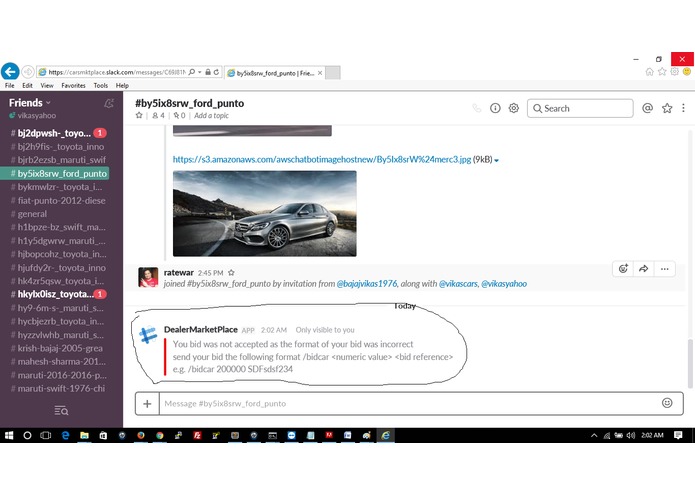Show hidden tray icons chevron
The width and height of the screenshot is (695, 494).
[x=594, y=436]
